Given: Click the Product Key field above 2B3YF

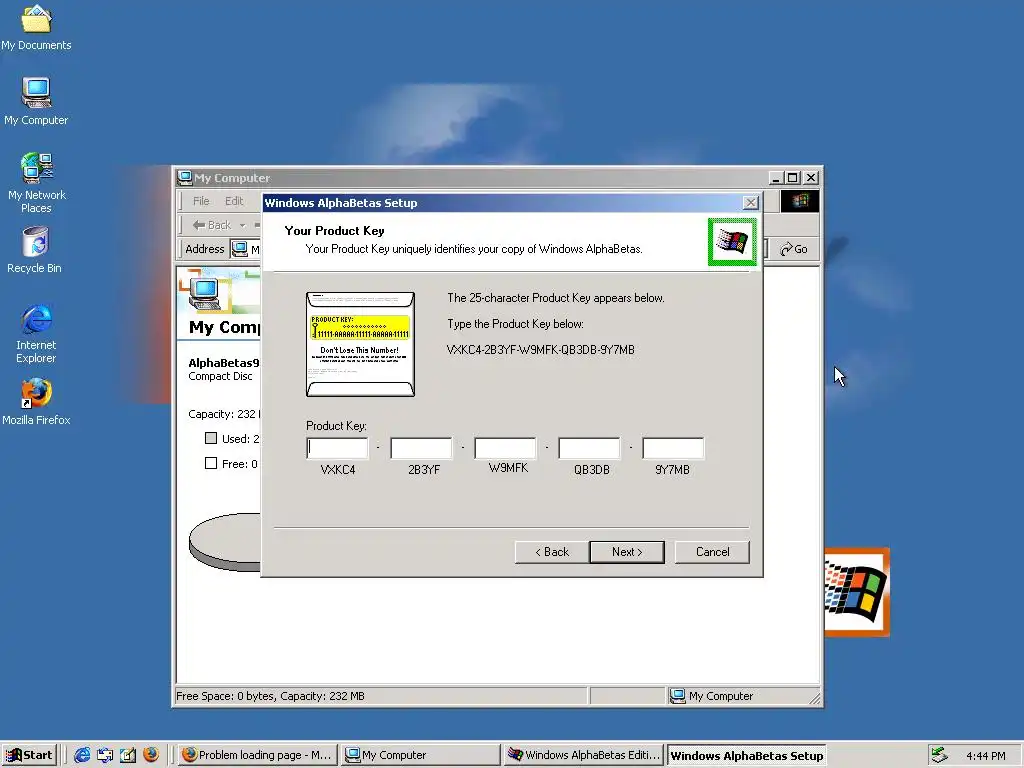Looking at the screenshot, I should tap(421, 448).
